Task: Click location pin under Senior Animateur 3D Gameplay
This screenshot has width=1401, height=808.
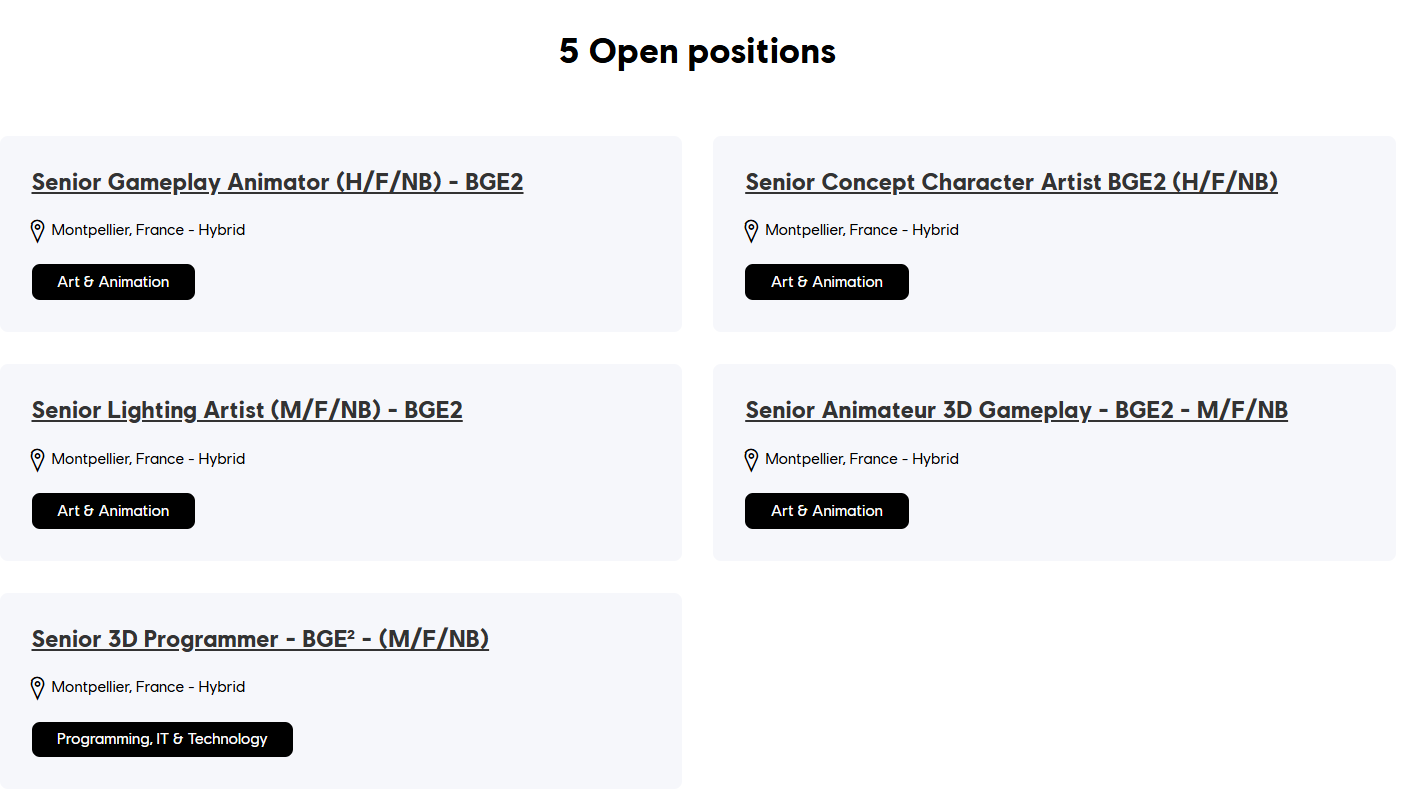Action: pos(752,460)
